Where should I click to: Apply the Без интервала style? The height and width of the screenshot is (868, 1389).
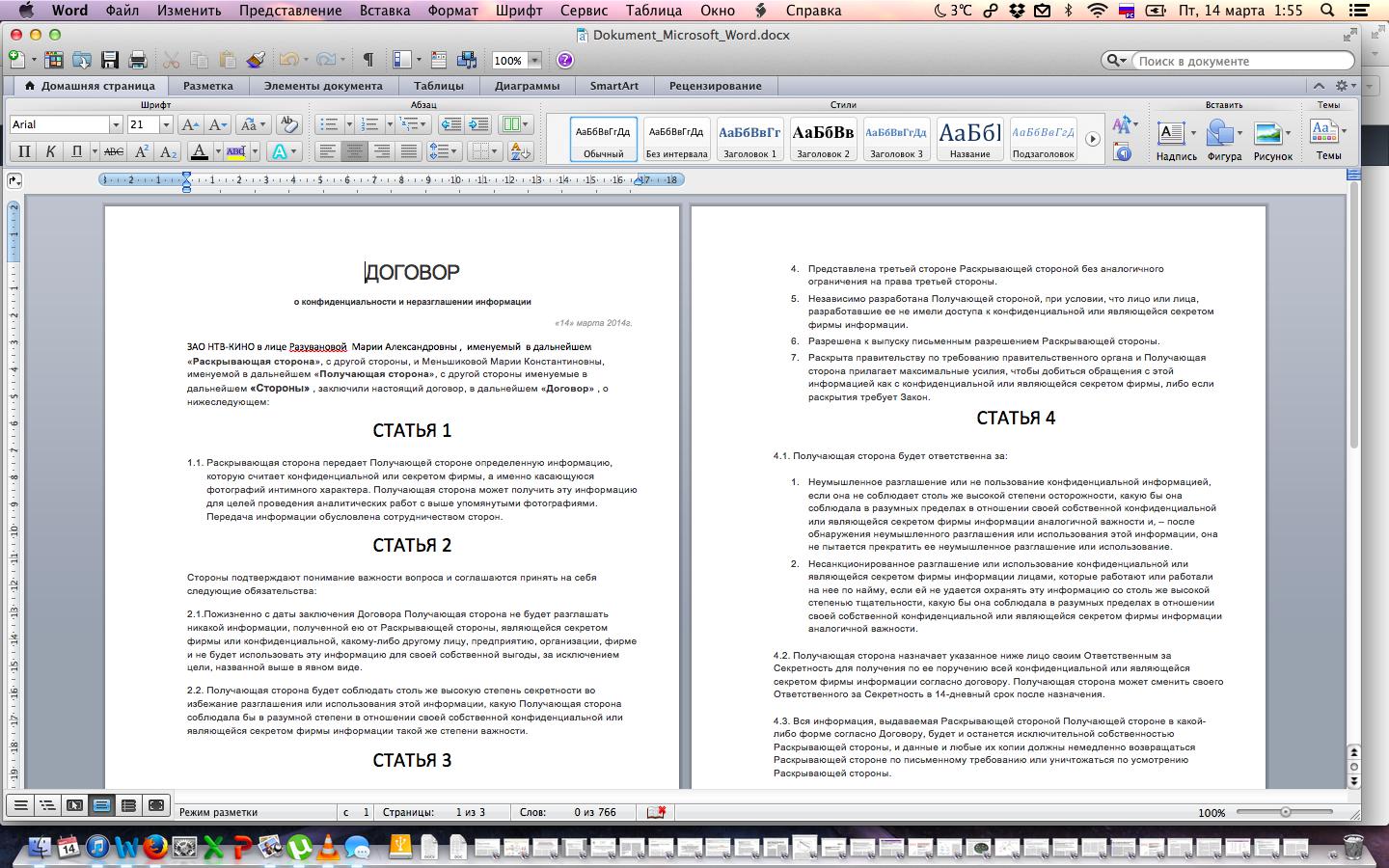coord(676,139)
